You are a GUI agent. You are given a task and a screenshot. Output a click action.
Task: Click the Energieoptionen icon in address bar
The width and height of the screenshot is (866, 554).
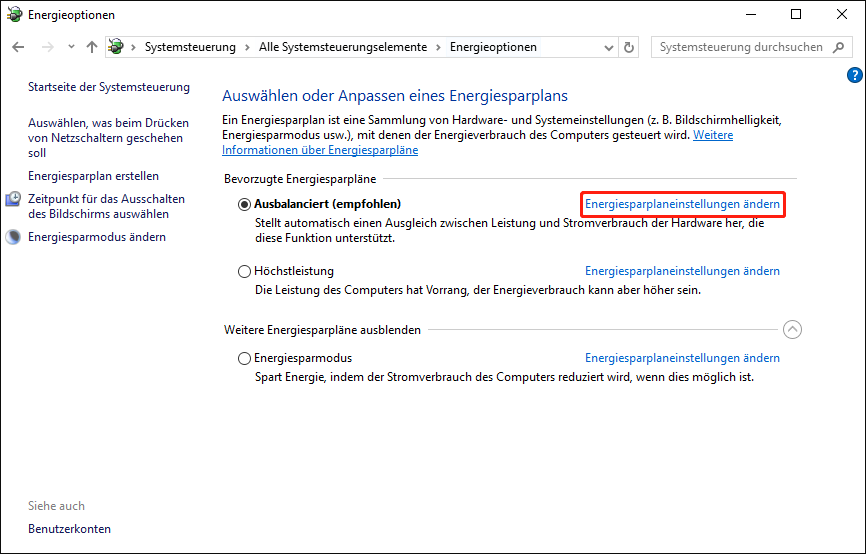(x=116, y=47)
